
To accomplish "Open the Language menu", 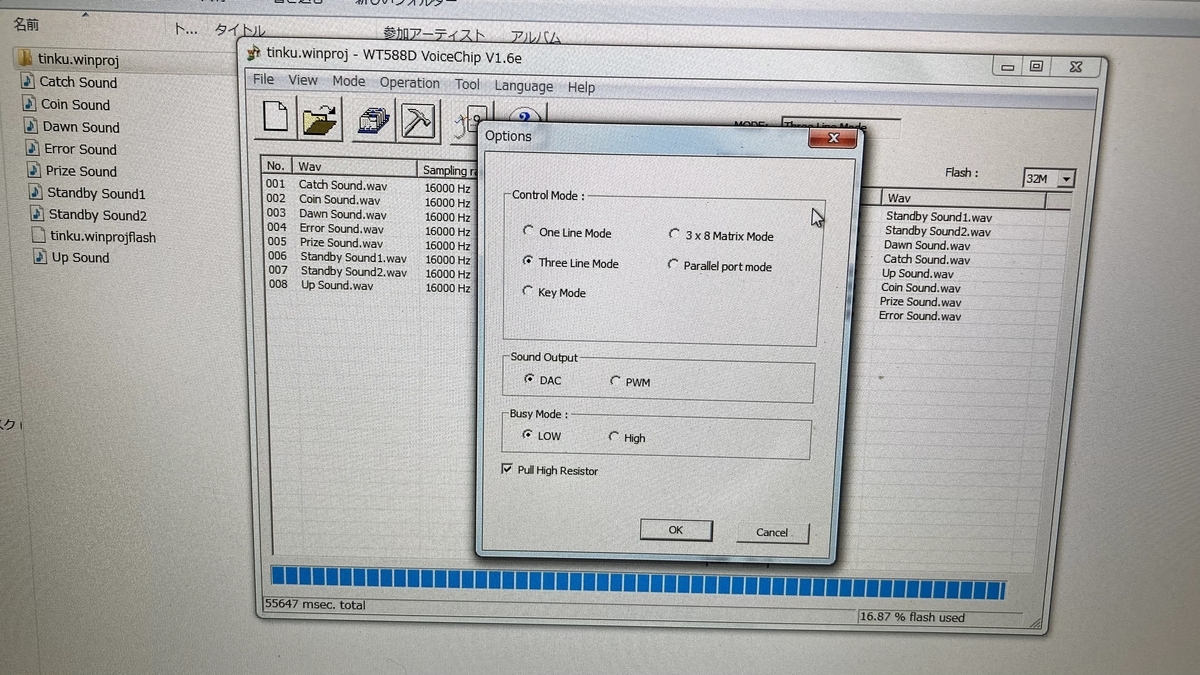I will pyautogui.click(x=524, y=86).
